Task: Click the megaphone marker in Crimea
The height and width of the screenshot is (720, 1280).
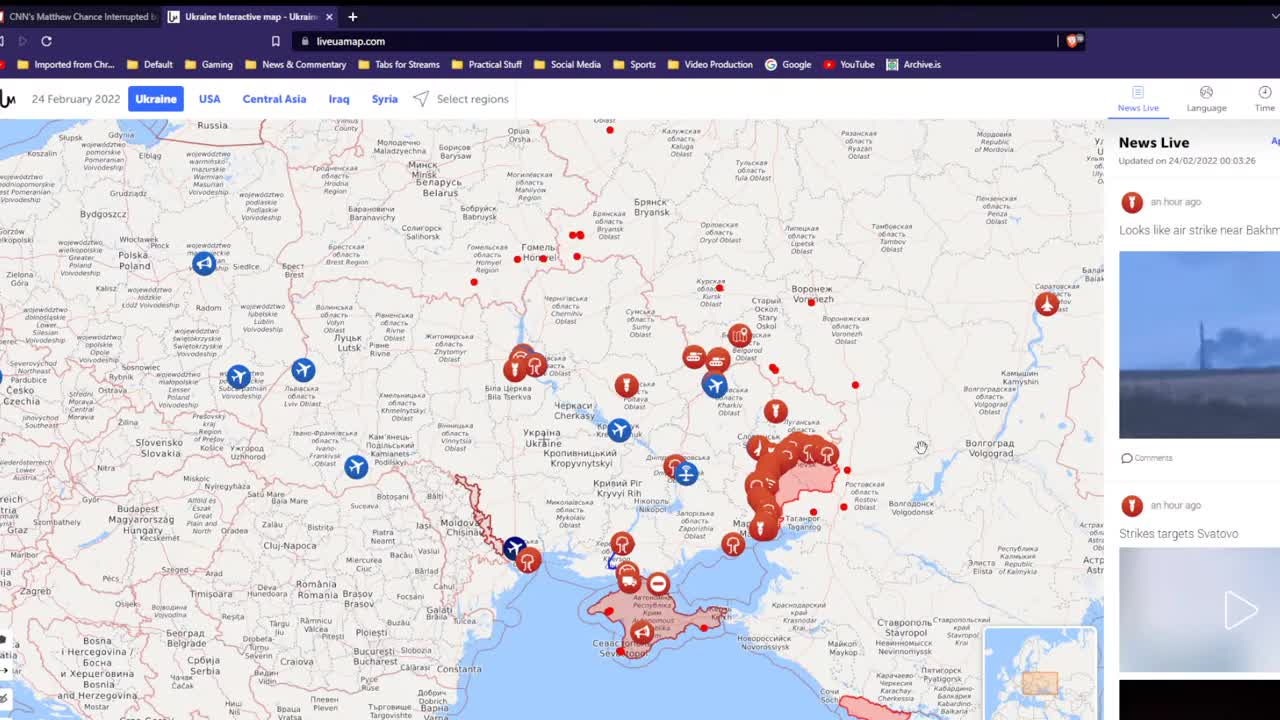Action: (642, 632)
